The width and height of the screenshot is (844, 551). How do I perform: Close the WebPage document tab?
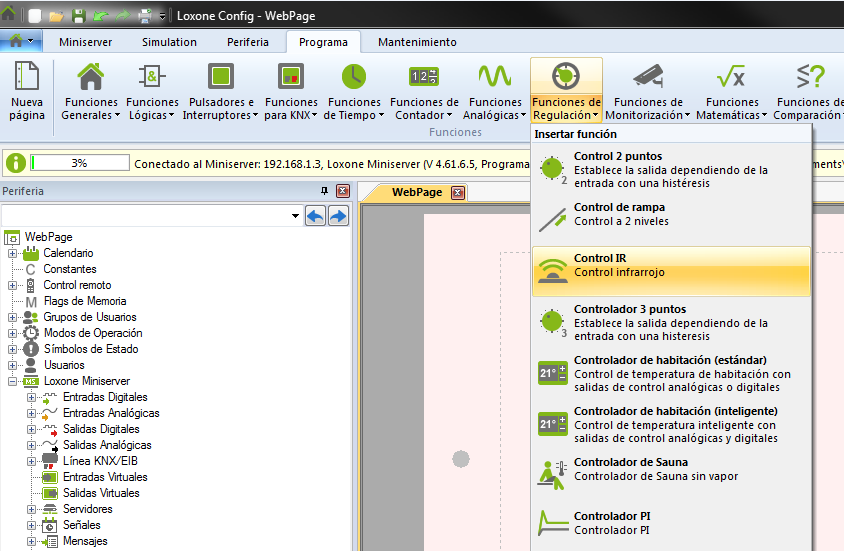[457, 192]
